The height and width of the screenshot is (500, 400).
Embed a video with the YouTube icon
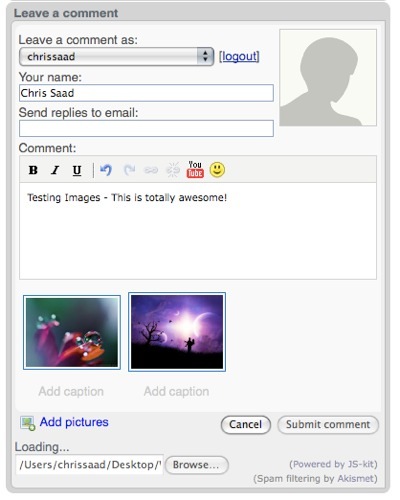(x=195, y=169)
